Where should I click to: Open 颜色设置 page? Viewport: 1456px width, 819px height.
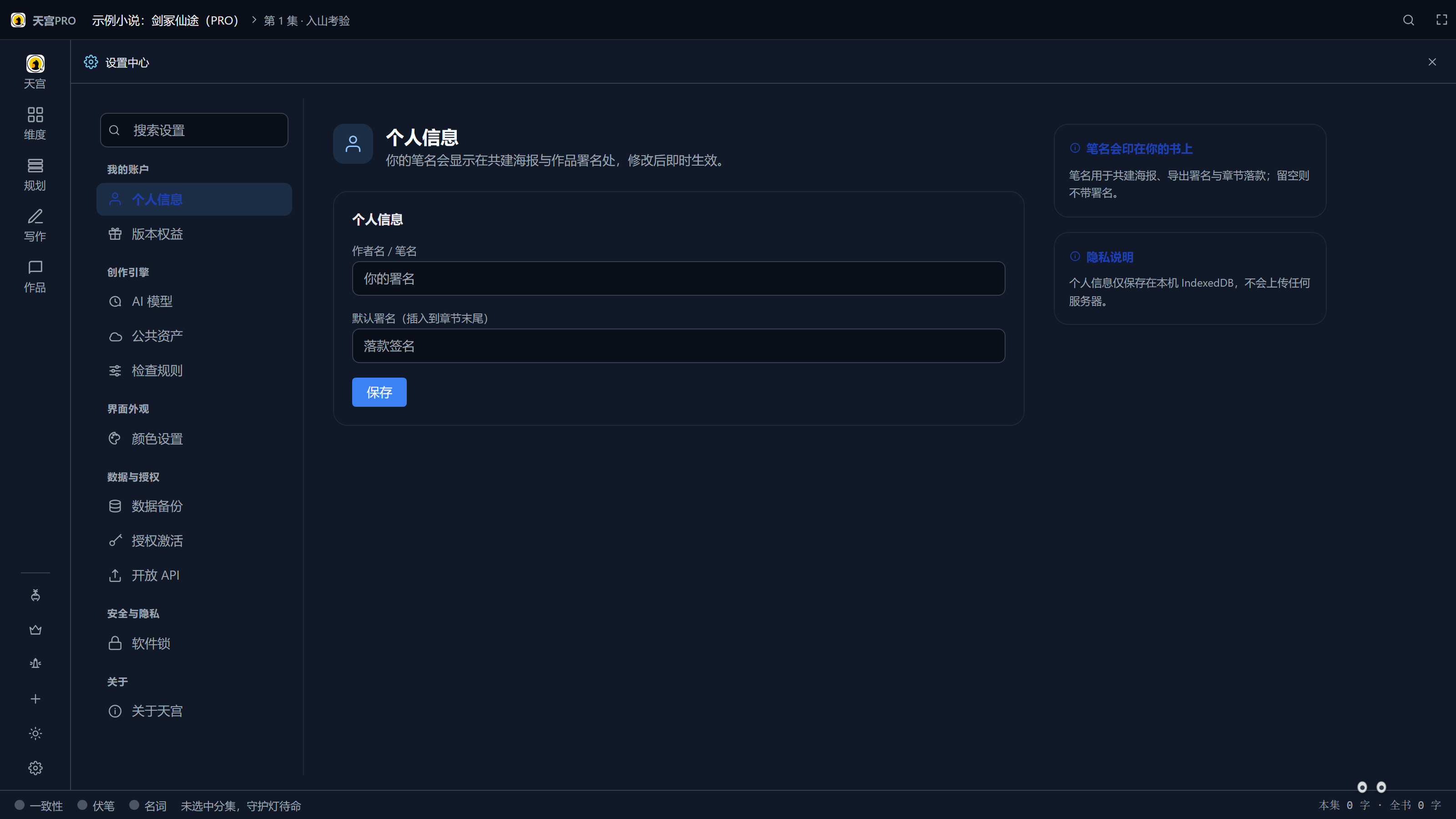pyautogui.click(x=194, y=439)
